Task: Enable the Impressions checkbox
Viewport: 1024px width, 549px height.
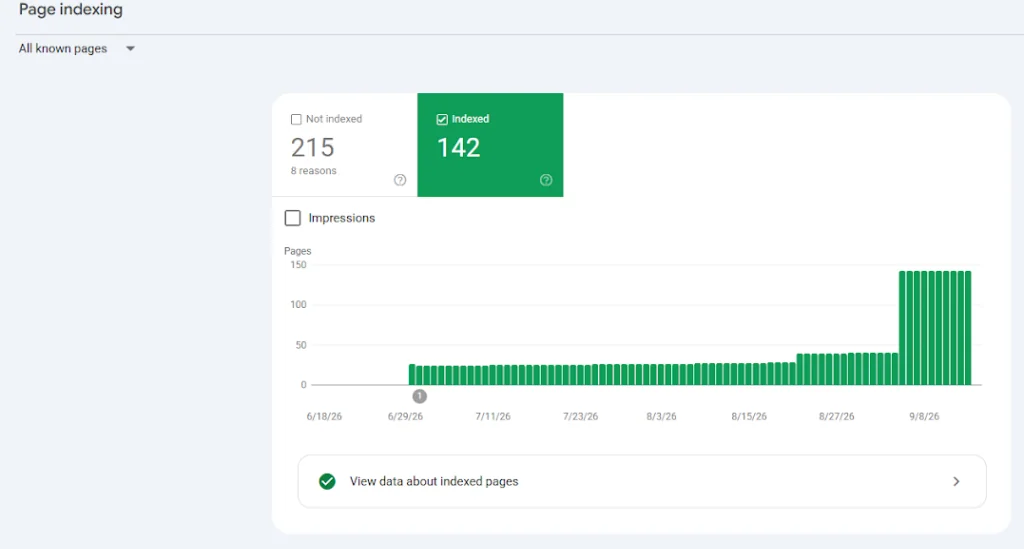Action: 293,218
